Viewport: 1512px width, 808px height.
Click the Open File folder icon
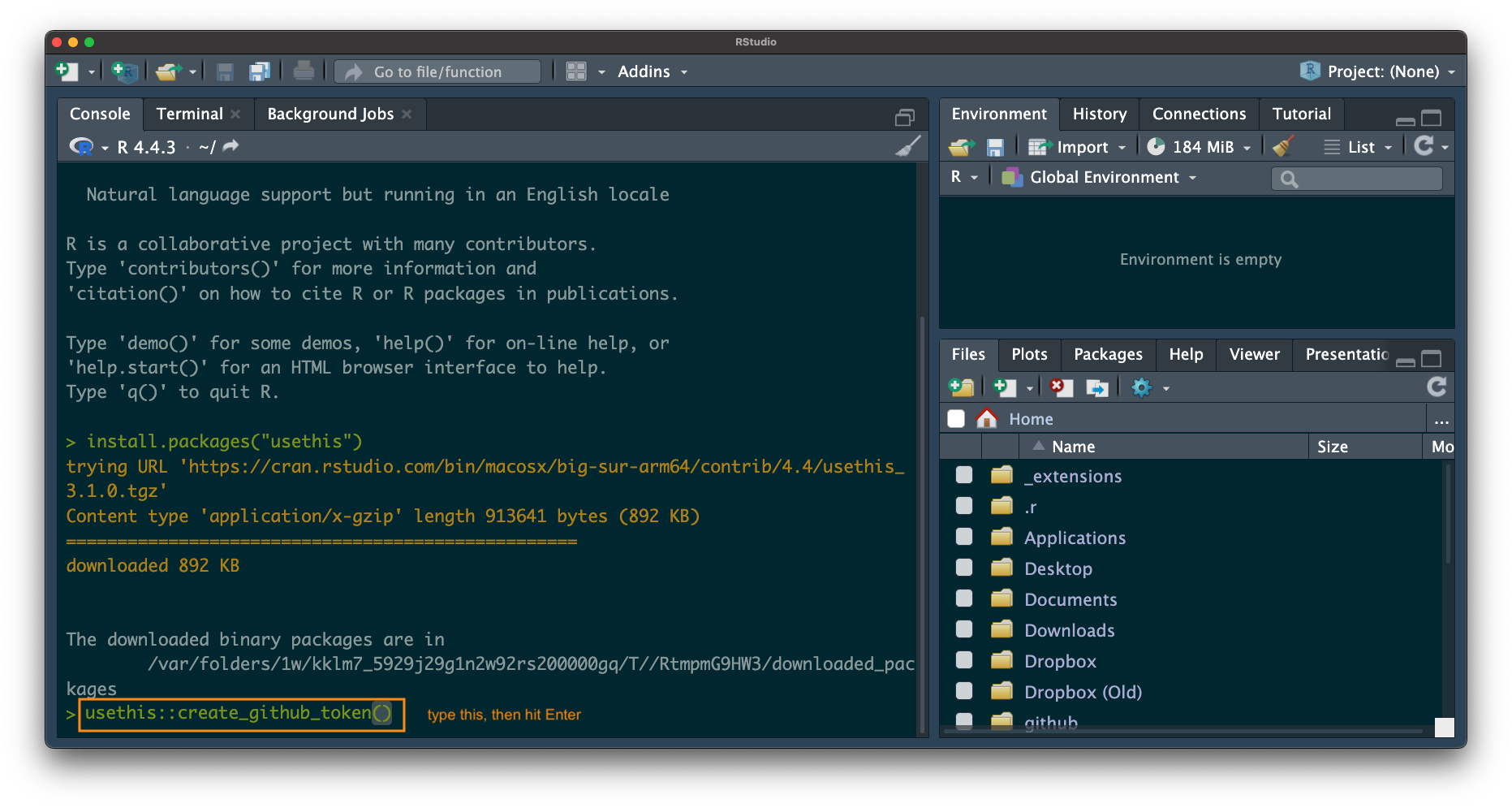pyautogui.click(x=168, y=71)
